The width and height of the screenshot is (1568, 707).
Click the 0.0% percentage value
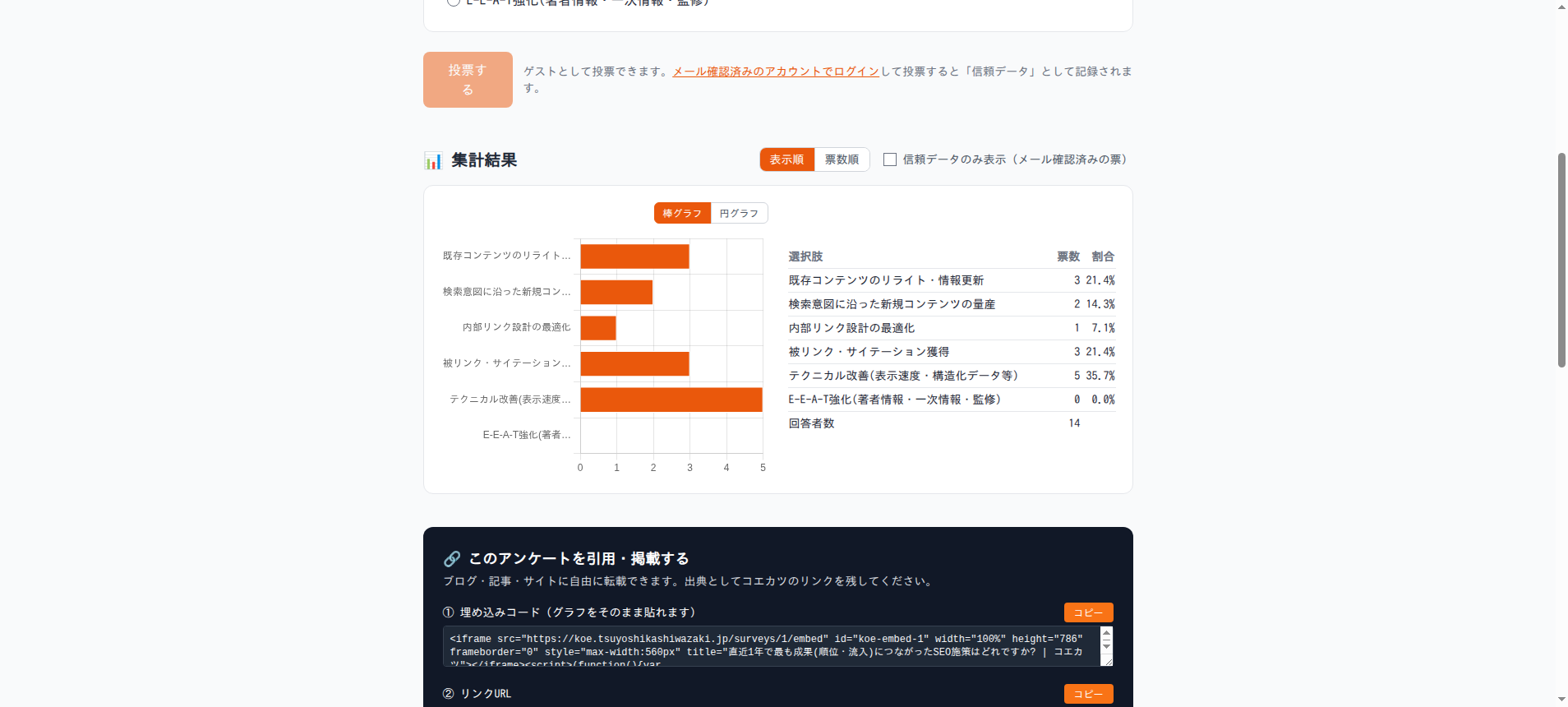pyautogui.click(x=1103, y=400)
